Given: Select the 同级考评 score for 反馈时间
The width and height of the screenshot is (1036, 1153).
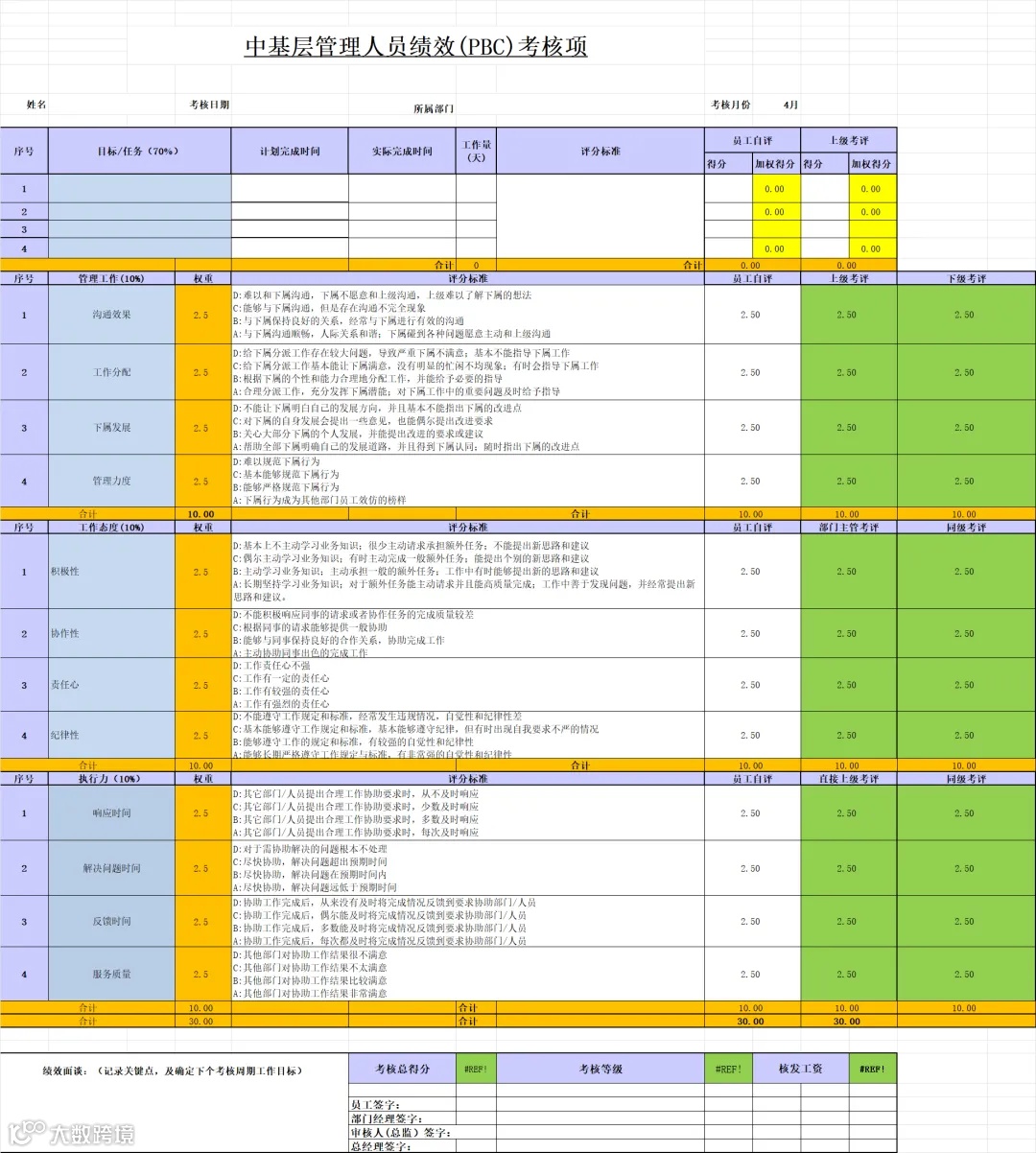Looking at the screenshot, I should click(966, 921).
